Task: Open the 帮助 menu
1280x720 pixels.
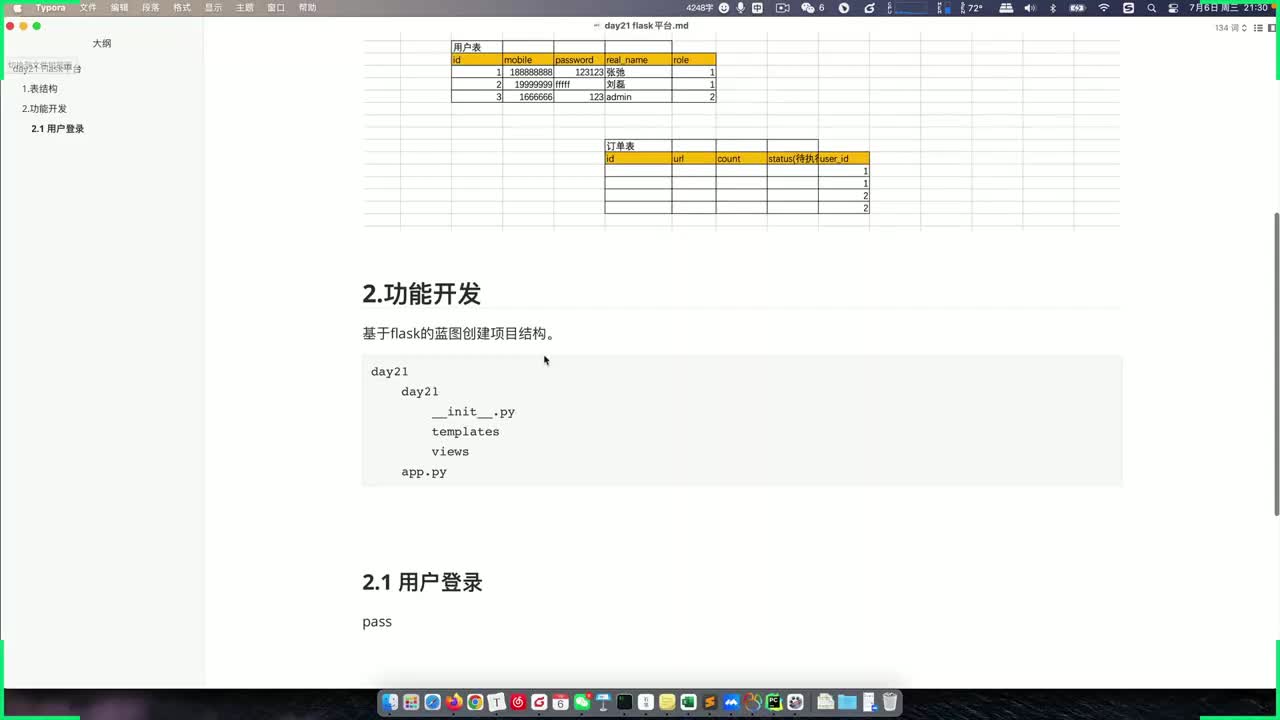Action: pyautogui.click(x=307, y=8)
